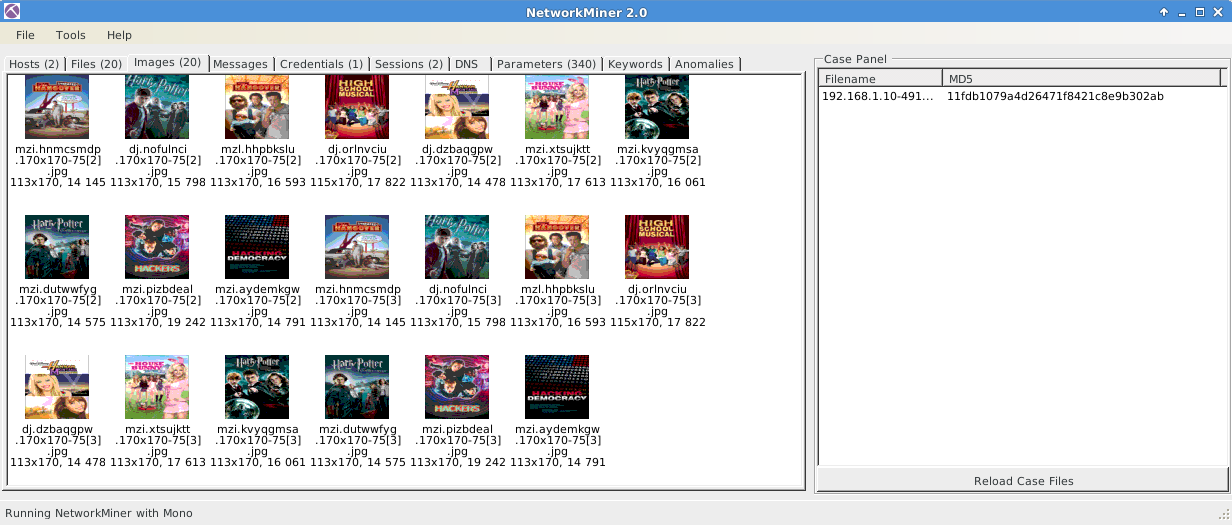Minimize the NetworkMiner window
Screen dimensions: 1232x525
[1182, 12]
